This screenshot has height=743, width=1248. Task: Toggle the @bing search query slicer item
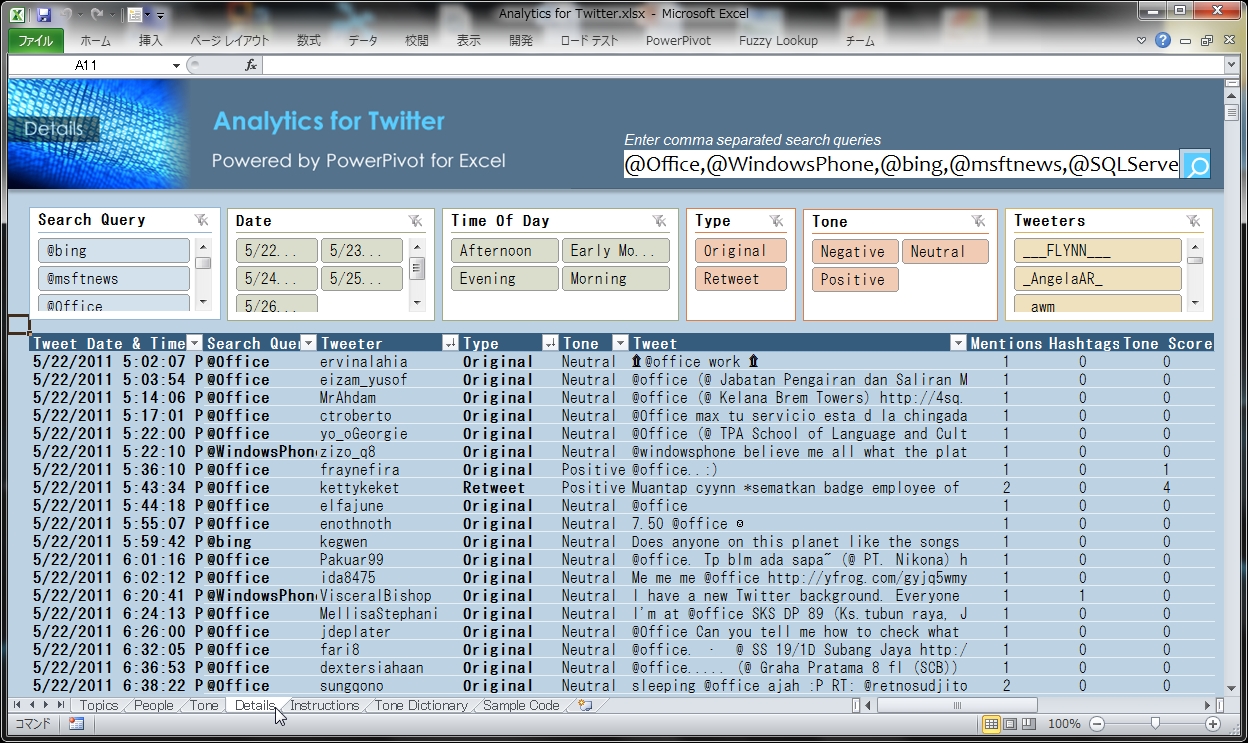113,250
